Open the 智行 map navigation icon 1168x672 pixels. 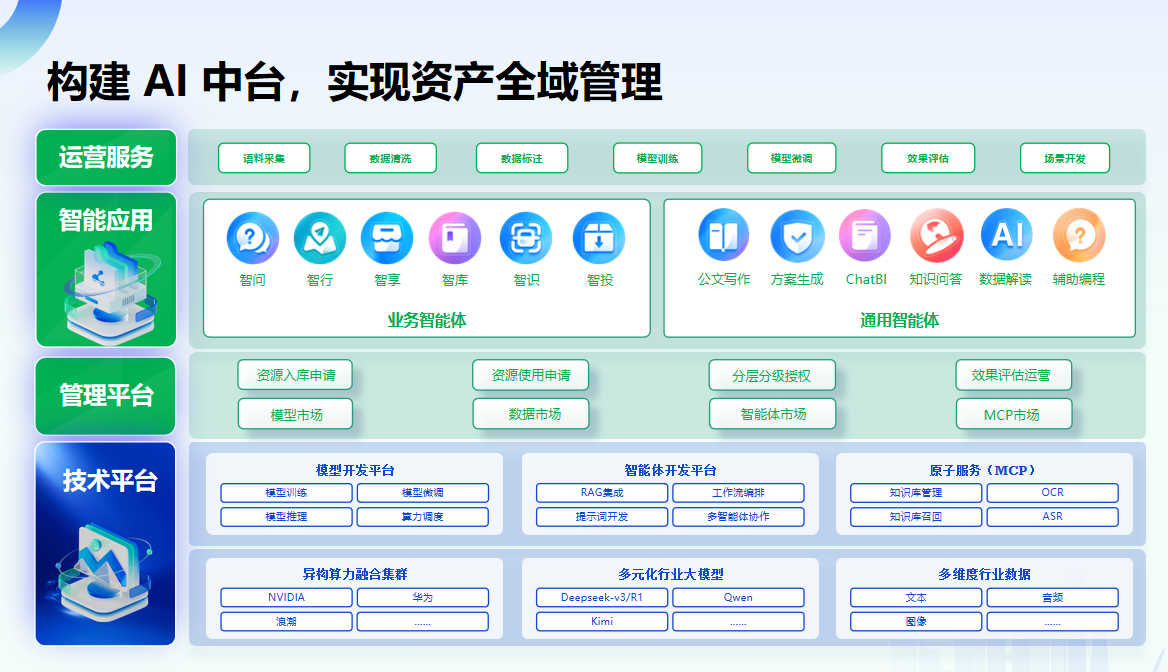[x=320, y=238]
